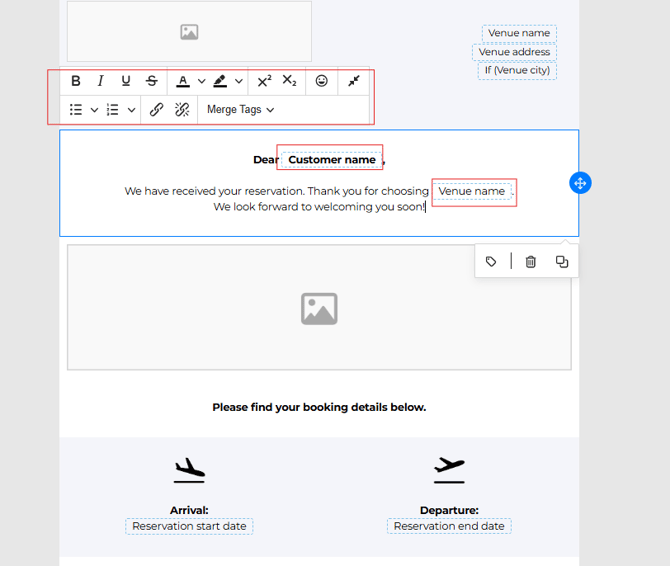Screen dimensions: 670x566
Task: Insert a hyperlink with the link icon
Action: pyautogui.click(x=156, y=110)
